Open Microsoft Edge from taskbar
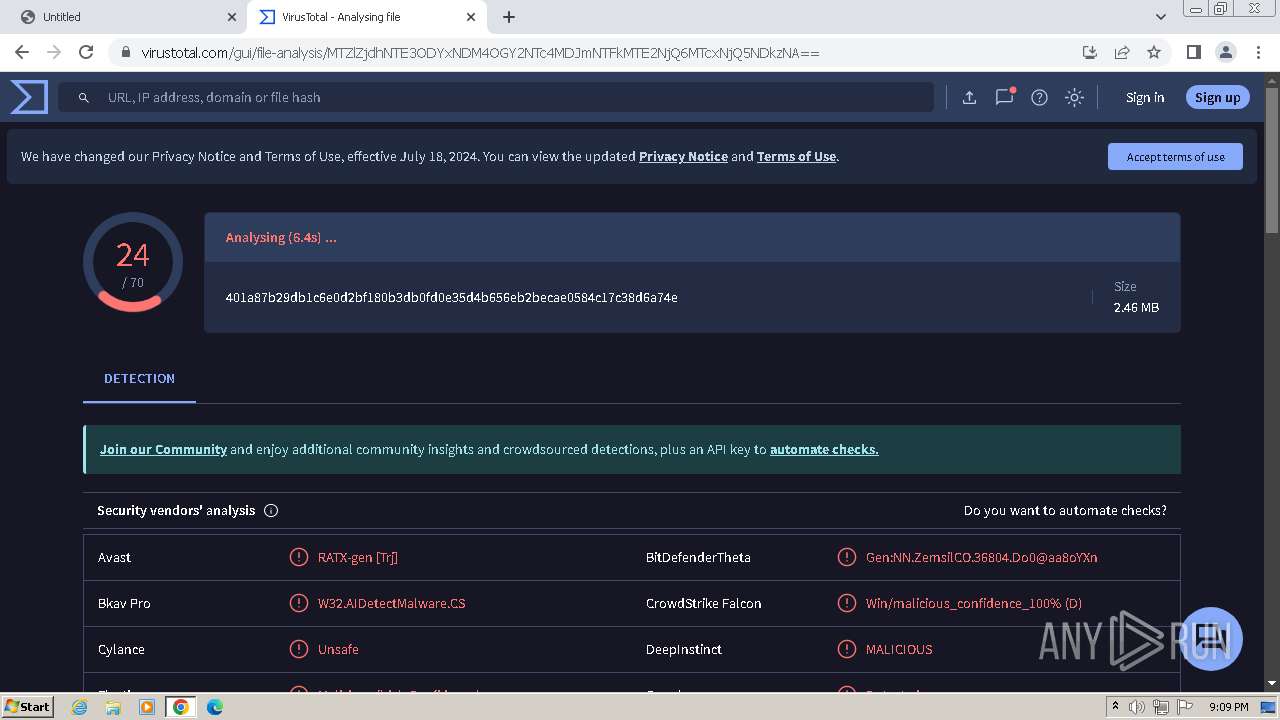 coord(214,707)
